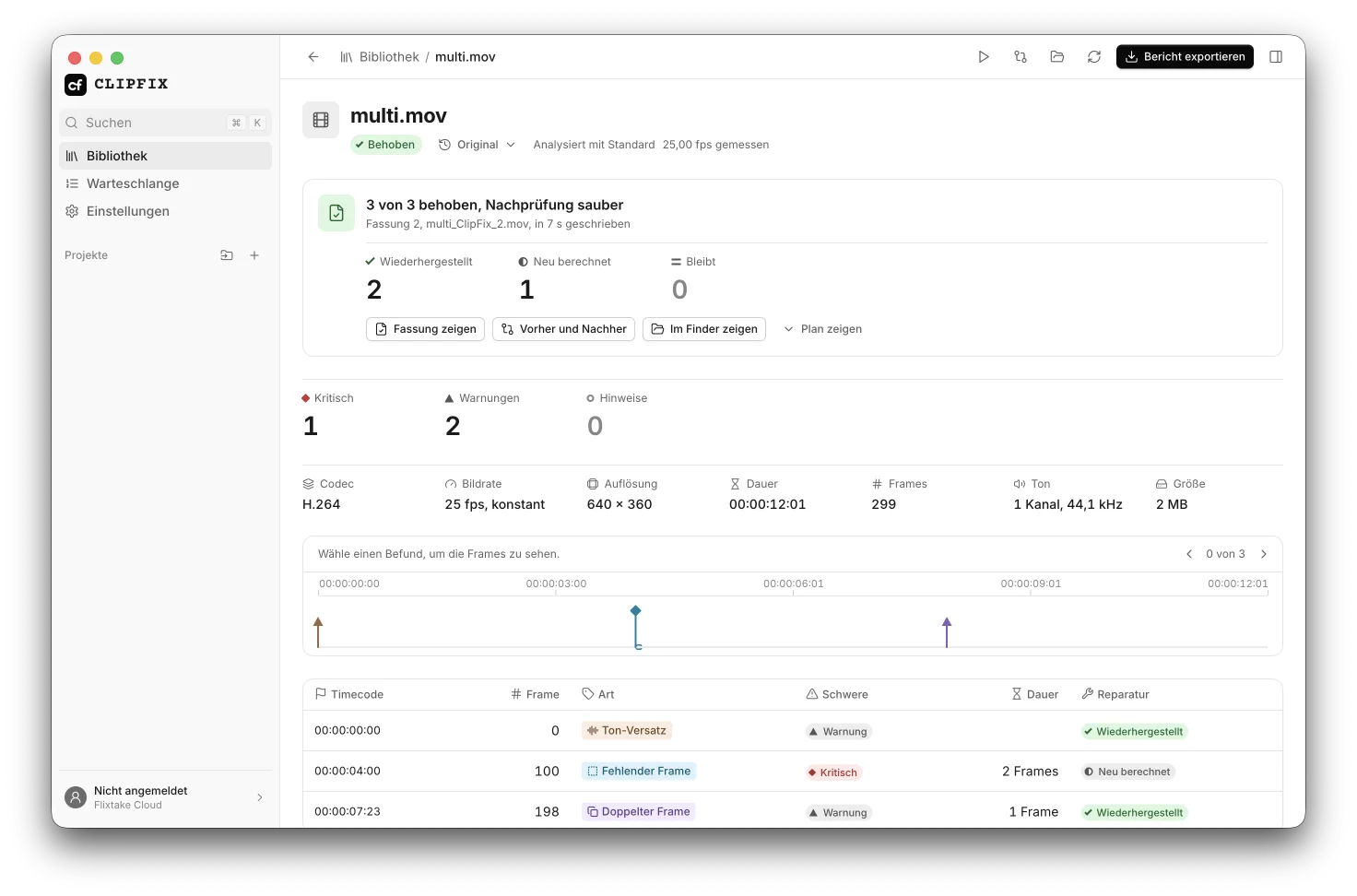
Task: Select the brown Ton-Versatz timeline marker
Action: [x=318, y=632]
